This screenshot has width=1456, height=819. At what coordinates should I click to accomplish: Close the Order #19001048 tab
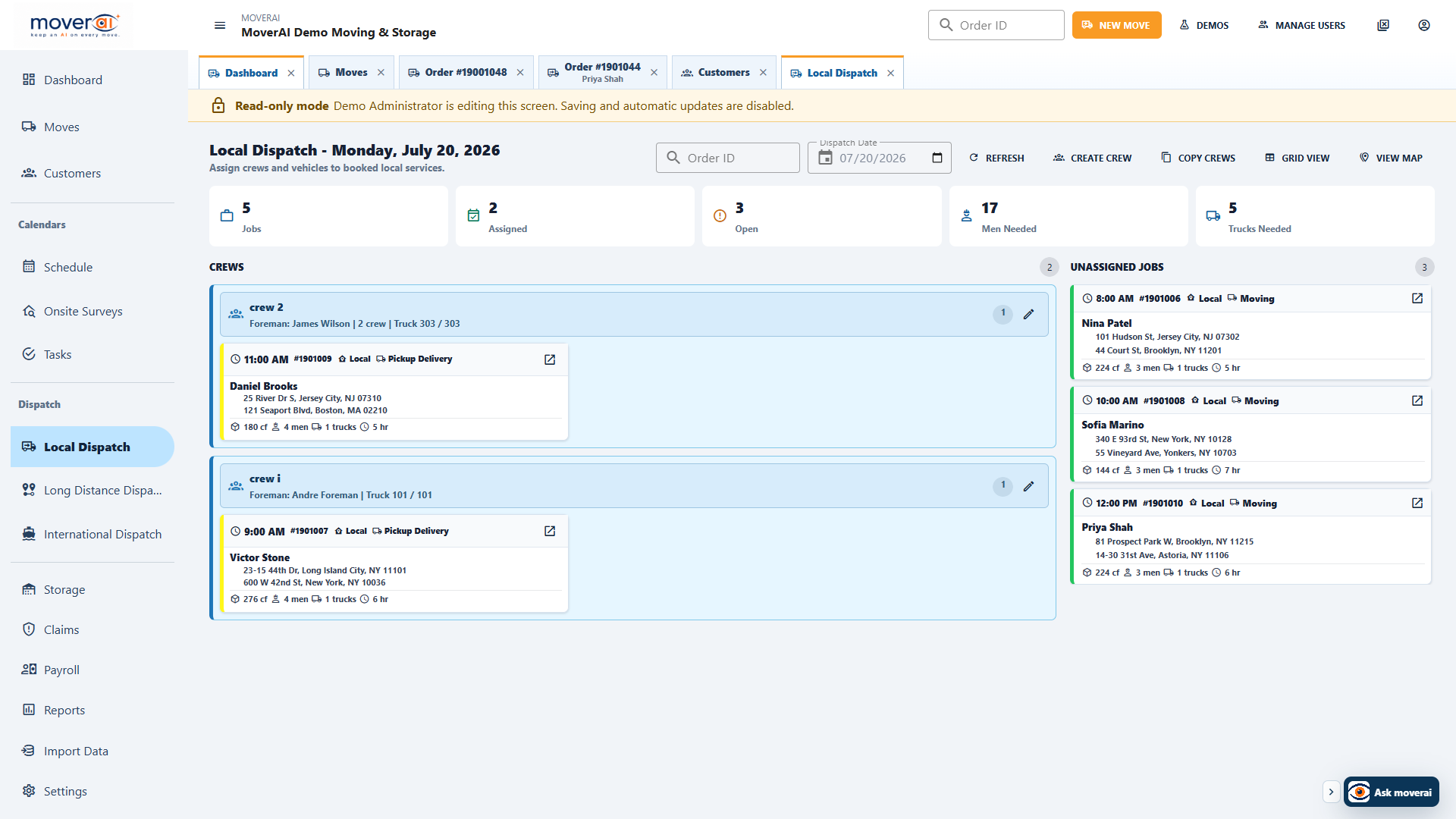click(x=520, y=73)
